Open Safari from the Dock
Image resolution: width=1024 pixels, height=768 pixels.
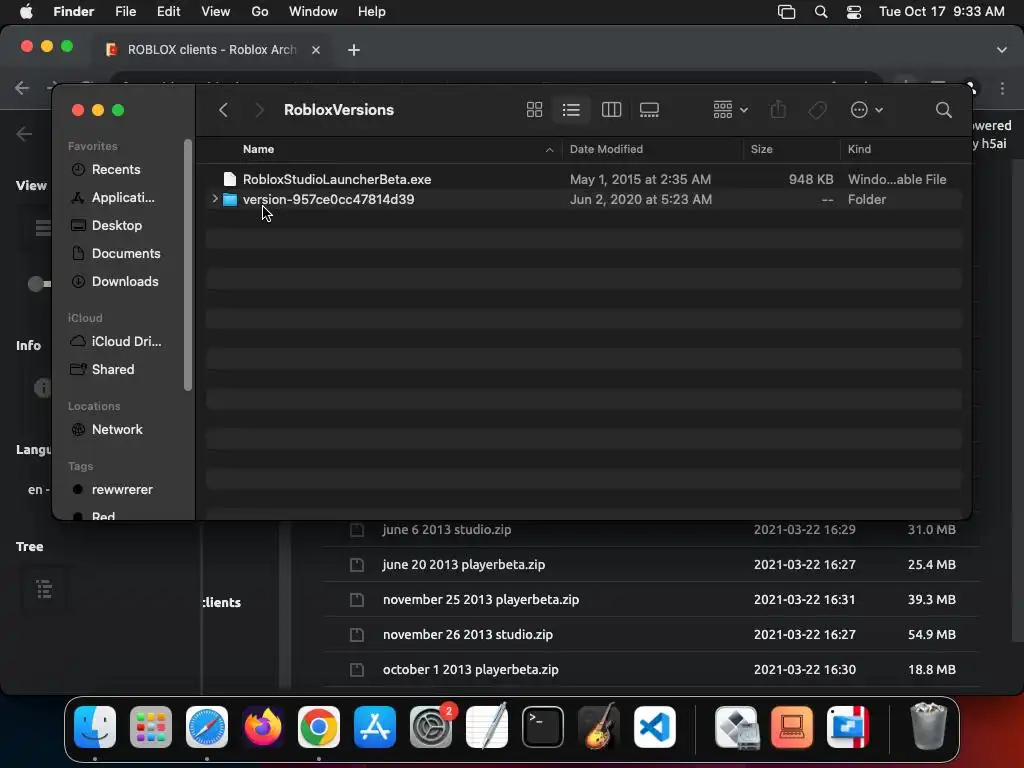(207, 727)
